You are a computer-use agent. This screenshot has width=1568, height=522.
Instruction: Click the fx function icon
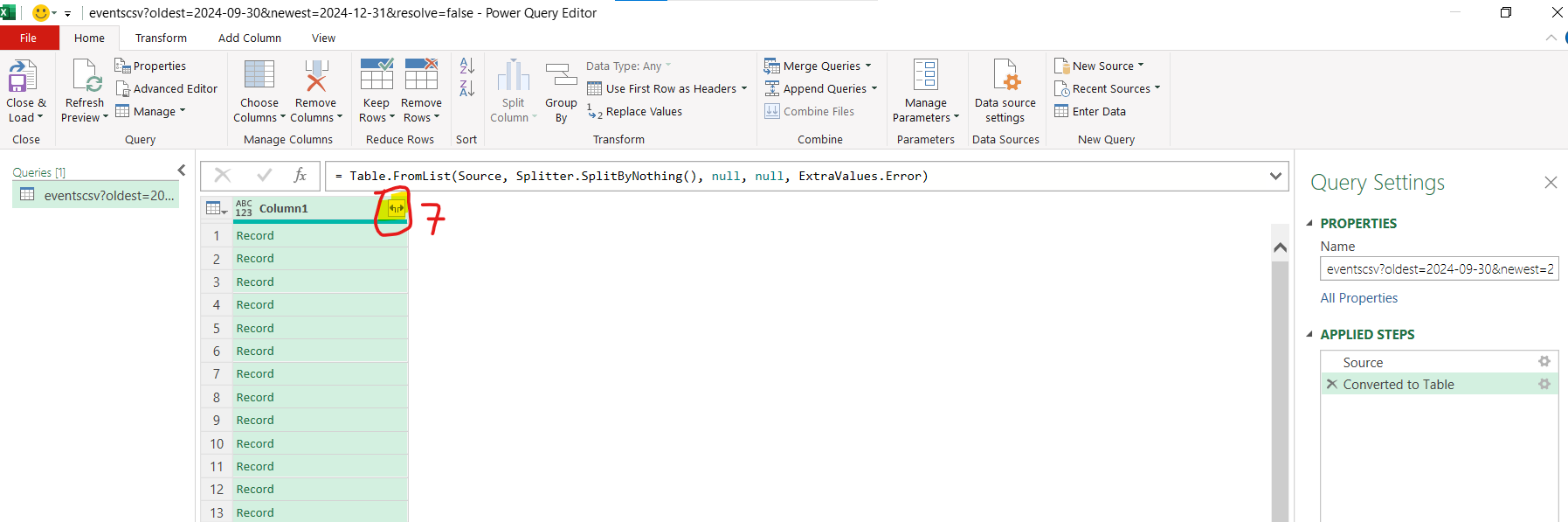[x=300, y=176]
